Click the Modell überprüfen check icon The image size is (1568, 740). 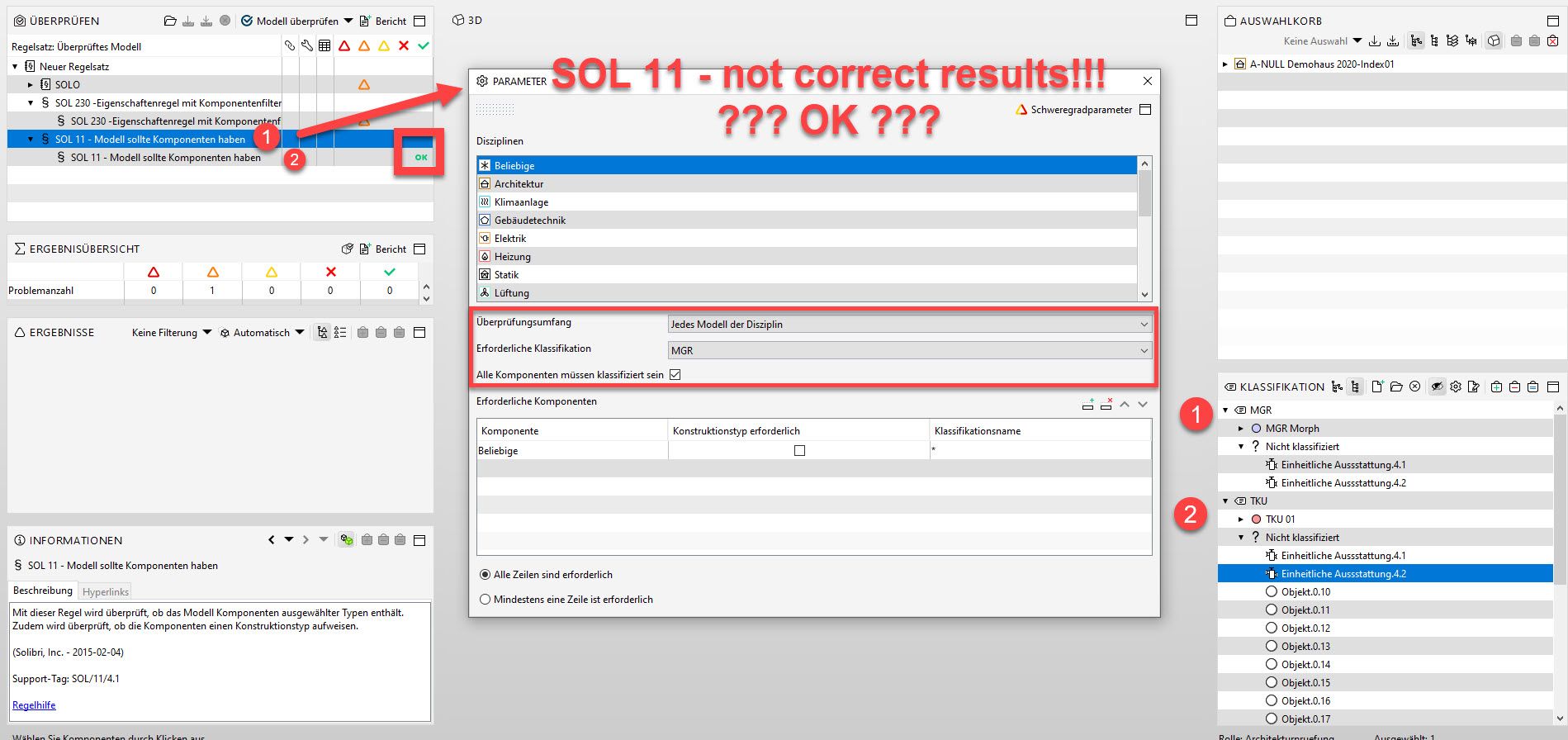click(x=247, y=21)
